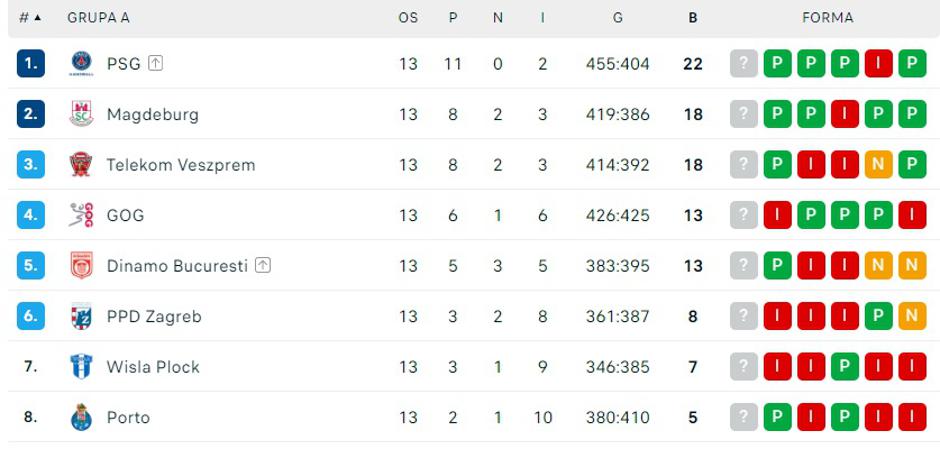
Task: Click the GOG team logo
Action: point(81,215)
